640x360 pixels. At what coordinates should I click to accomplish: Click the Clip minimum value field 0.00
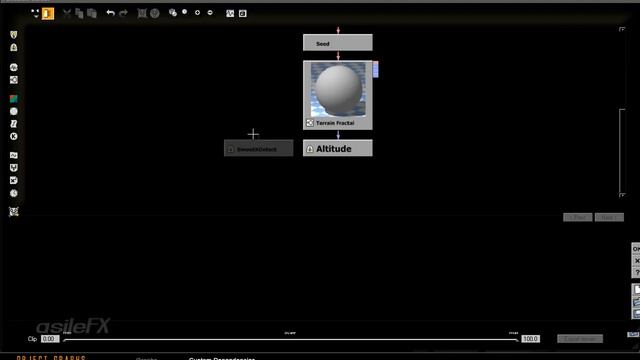click(50, 339)
